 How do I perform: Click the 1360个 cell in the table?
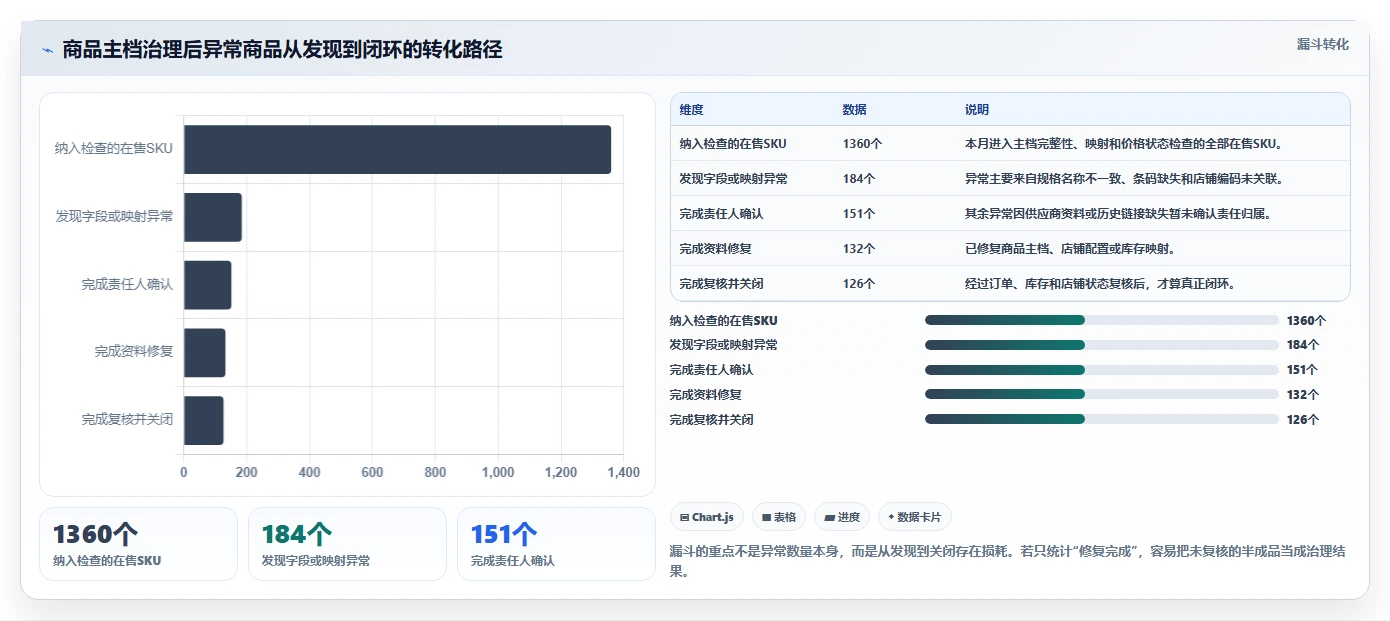point(862,144)
